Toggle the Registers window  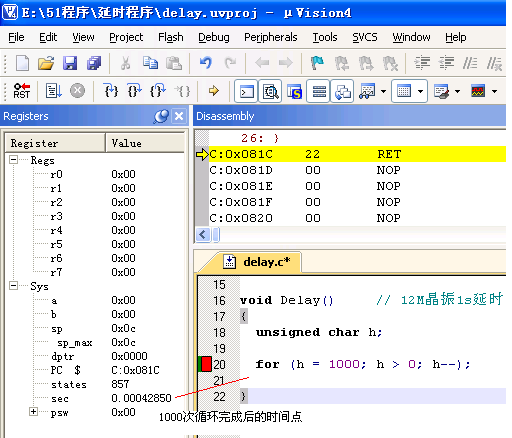[318, 91]
